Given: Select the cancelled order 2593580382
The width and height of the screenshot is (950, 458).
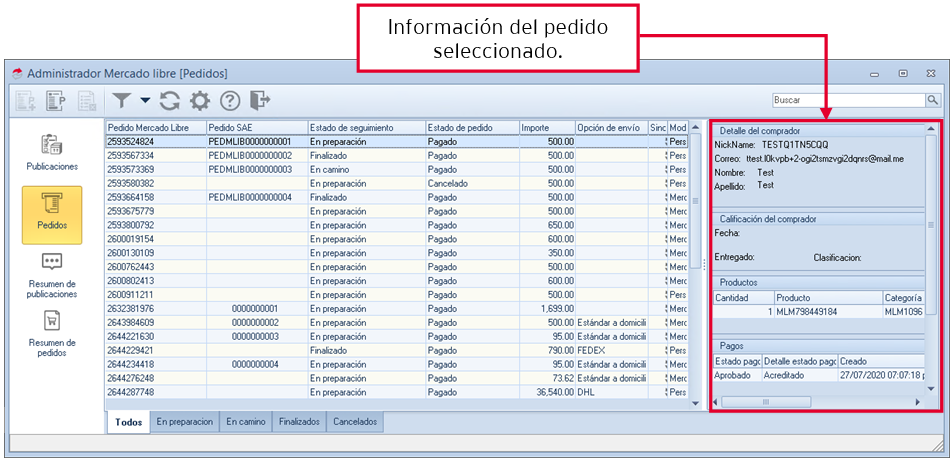Looking at the screenshot, I should [397, 183].
